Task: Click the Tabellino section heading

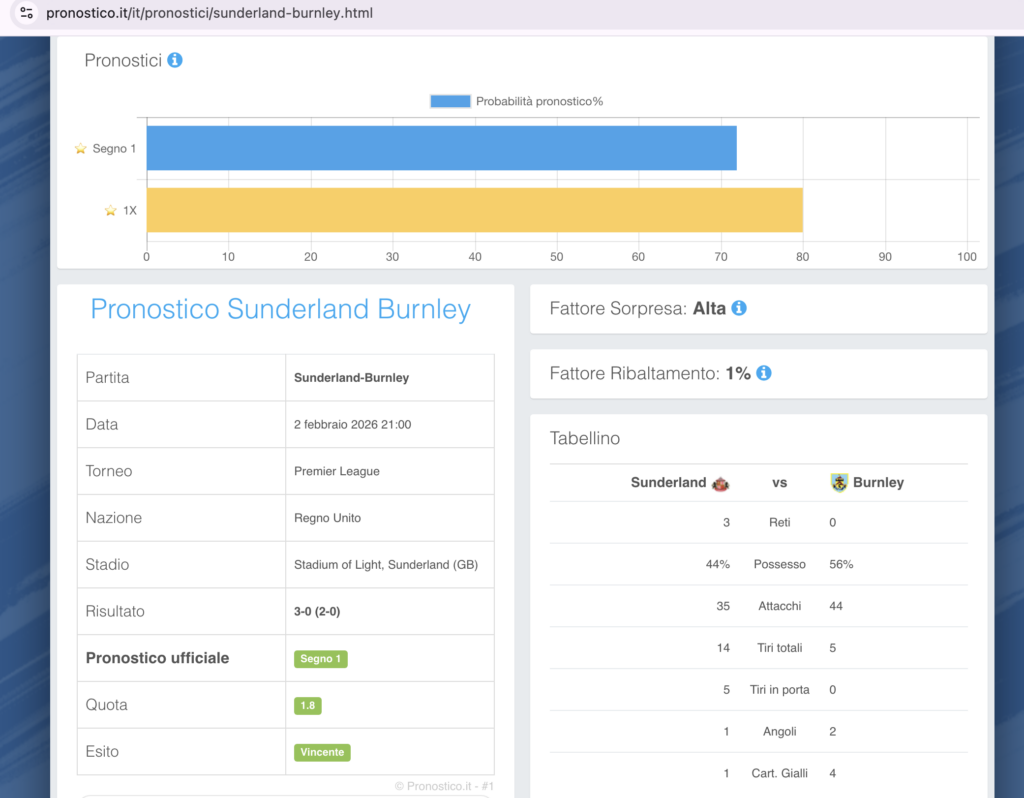Action: click(585, 439)
